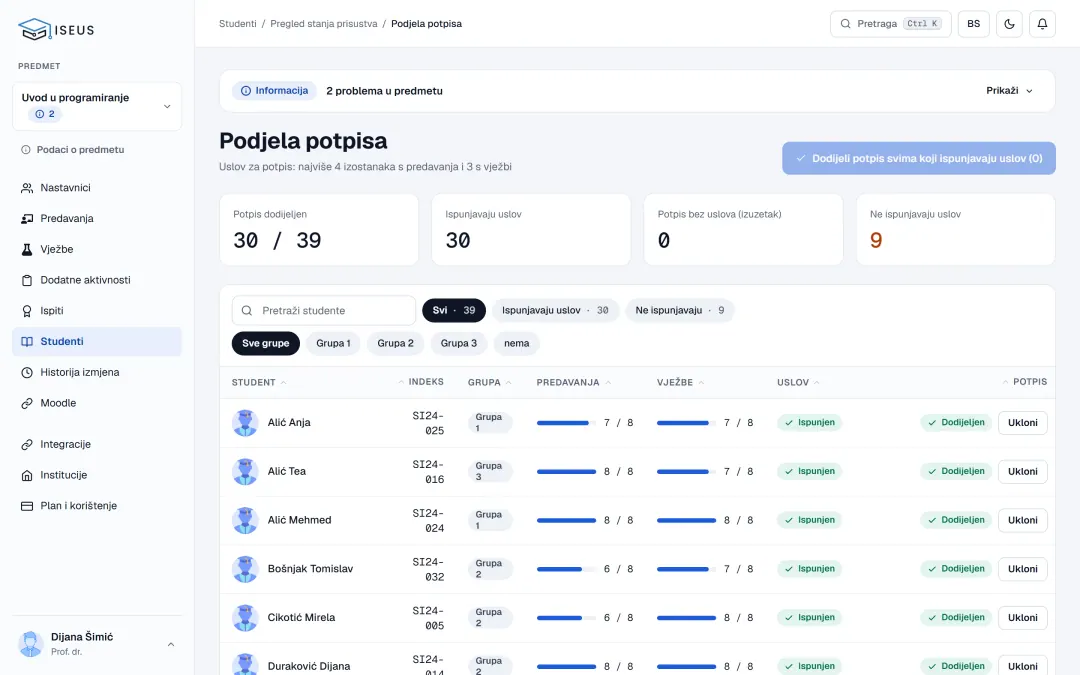Viewport: 1080px width, 675px height.
Task: Expand the Dijana Šimić user menu
Action: (97, 644)
